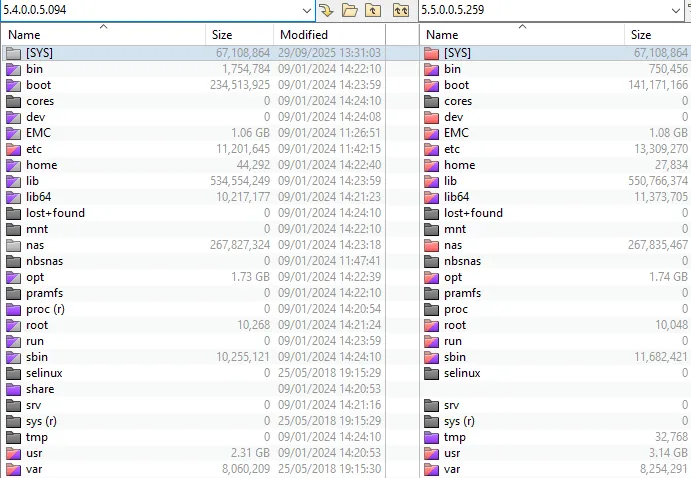Image resolution: width=691 pixels, height=478 pixels.
Task: Click the Browse for Folder toolbar icon
Action: 350,10
